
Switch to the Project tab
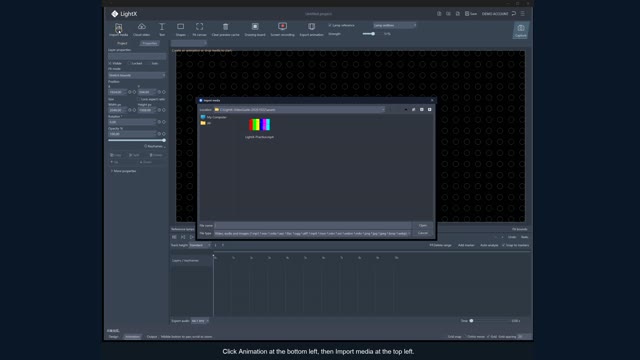pos(122,43)
